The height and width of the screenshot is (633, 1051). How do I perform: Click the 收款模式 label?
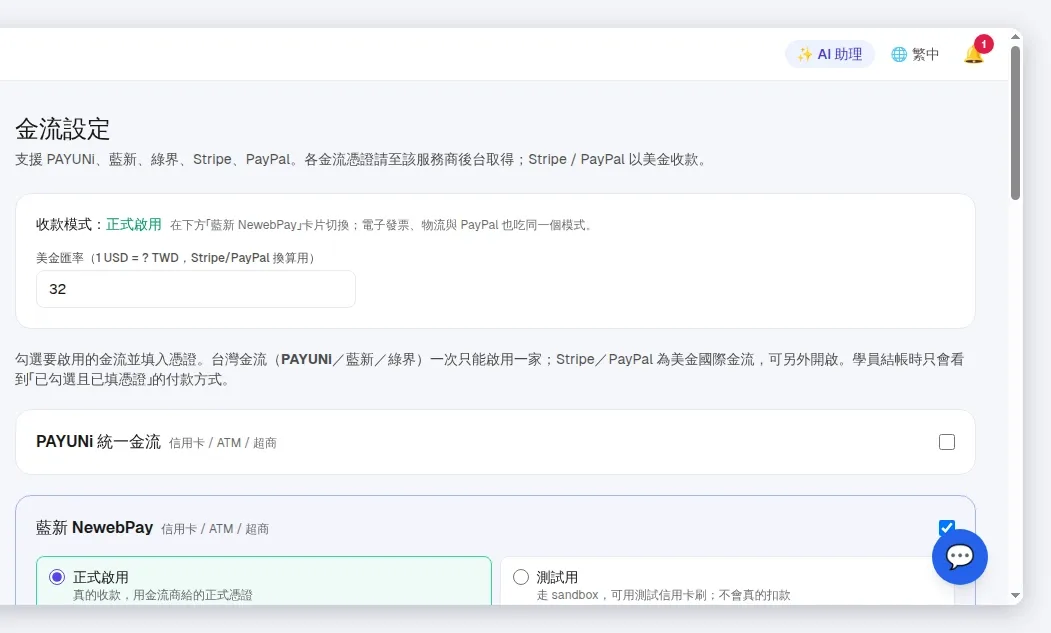tap(70, 225)
